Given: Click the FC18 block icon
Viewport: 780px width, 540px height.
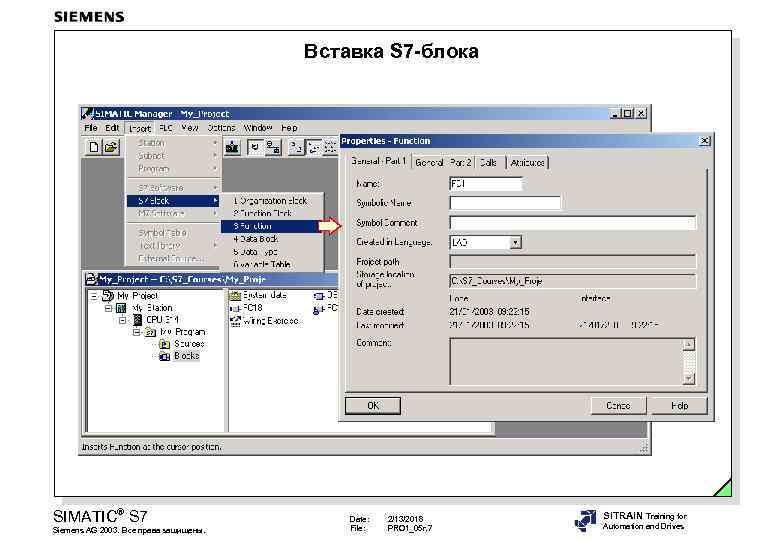Looking at the screenshot, I should 235,308.
